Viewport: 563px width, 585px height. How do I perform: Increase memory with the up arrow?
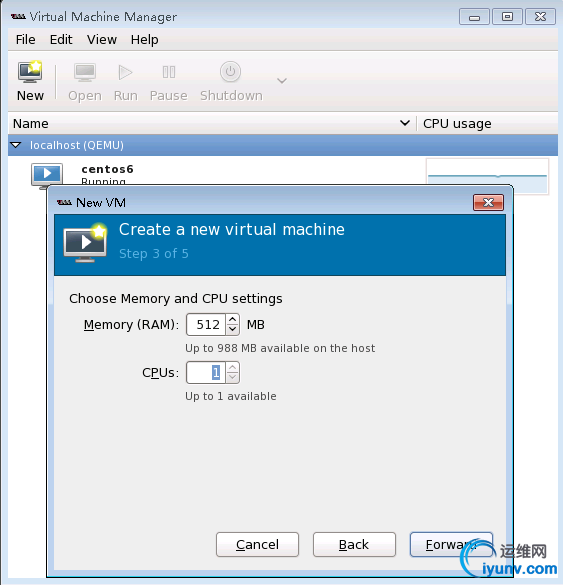coord(232,319)
